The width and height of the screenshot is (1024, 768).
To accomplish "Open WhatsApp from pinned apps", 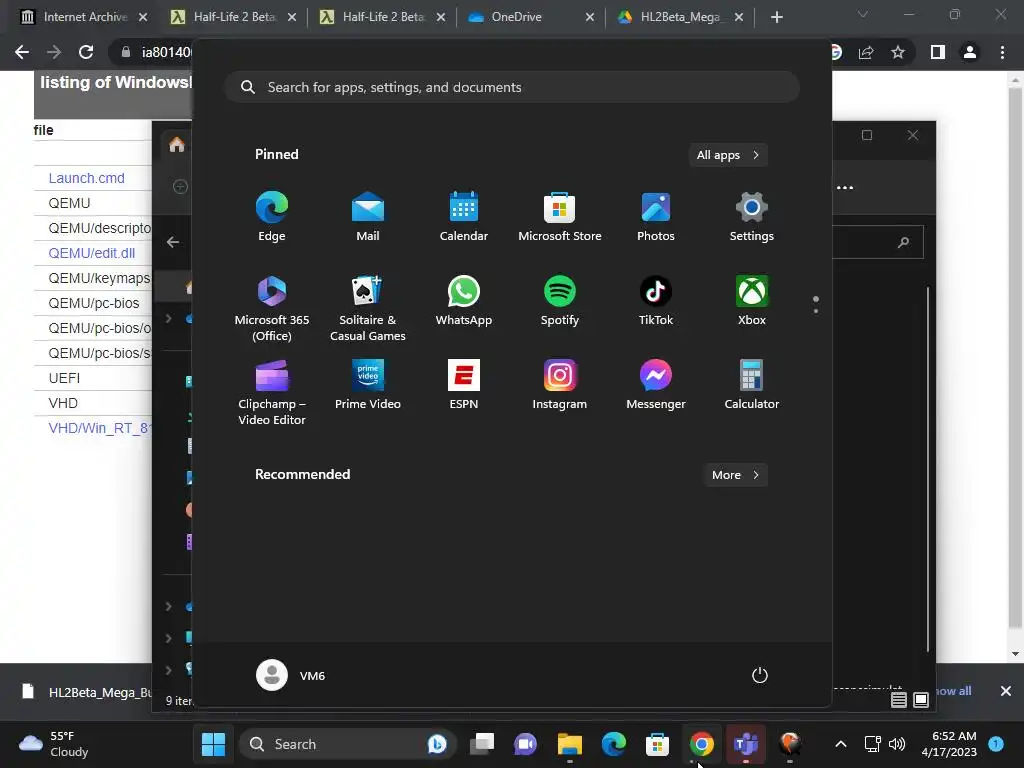I will point(464,300).
